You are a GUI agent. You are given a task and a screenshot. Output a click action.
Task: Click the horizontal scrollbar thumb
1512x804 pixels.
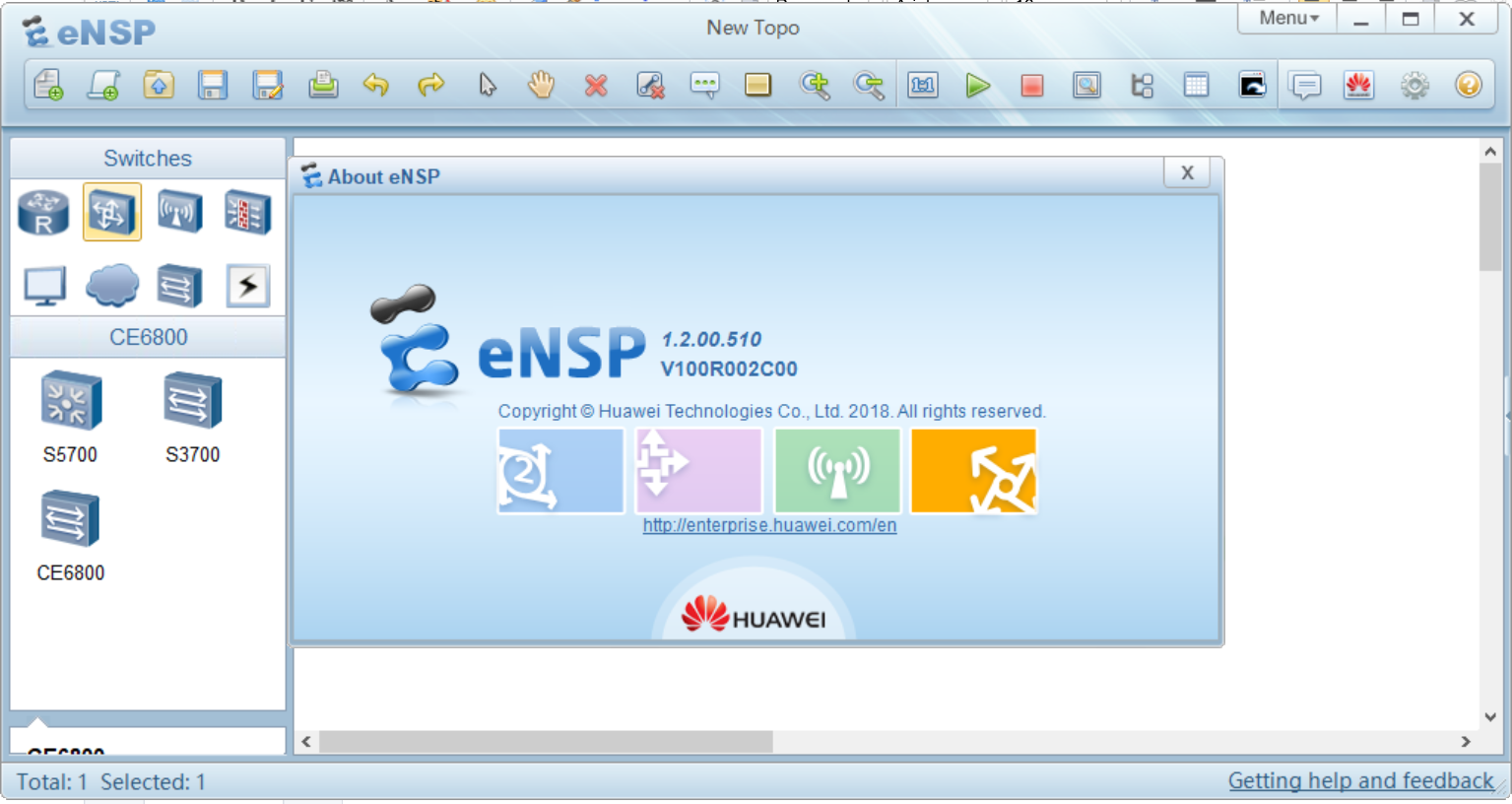pyautogui.click(x=546, y=742)
